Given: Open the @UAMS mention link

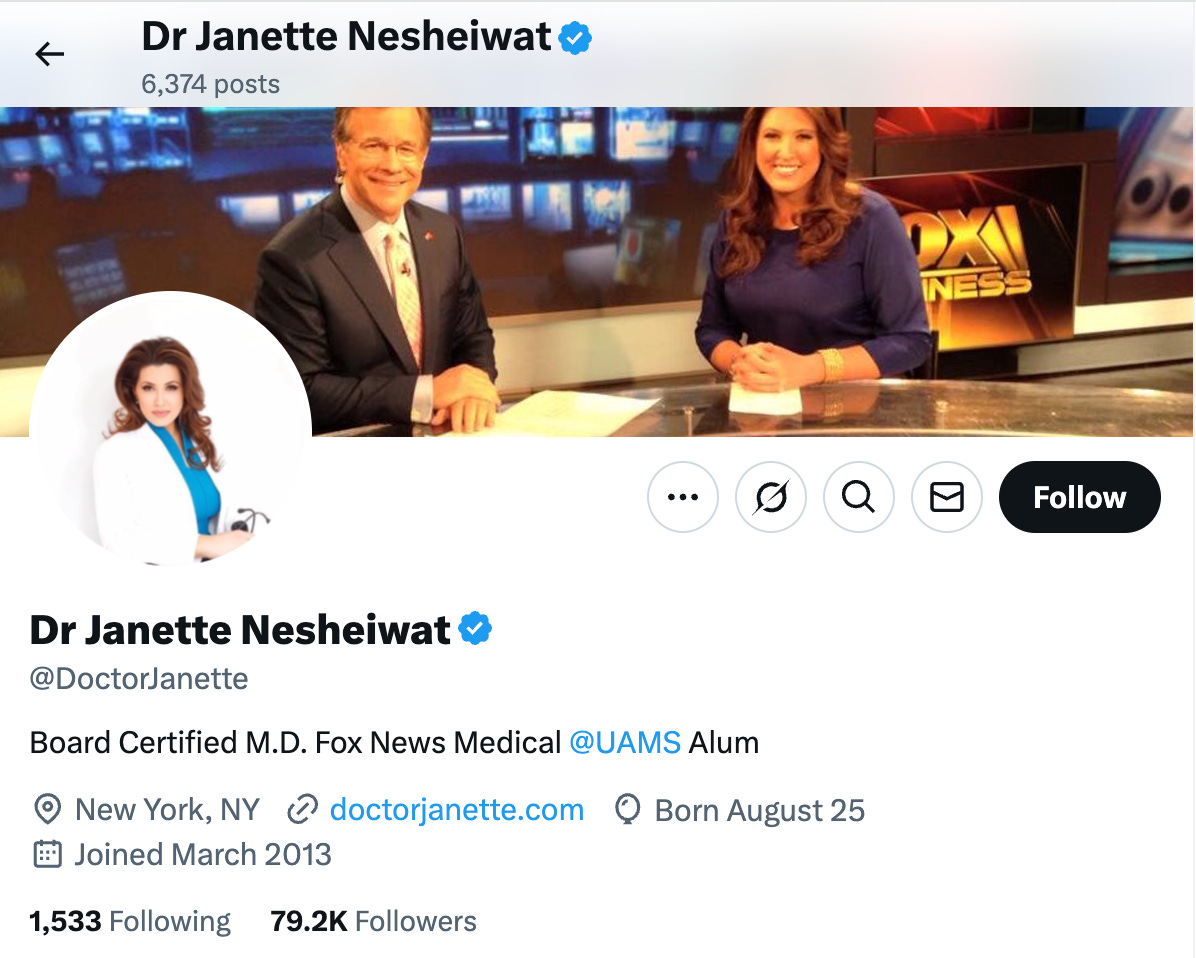Looking at the screenshot, I should tap(625, 742).
